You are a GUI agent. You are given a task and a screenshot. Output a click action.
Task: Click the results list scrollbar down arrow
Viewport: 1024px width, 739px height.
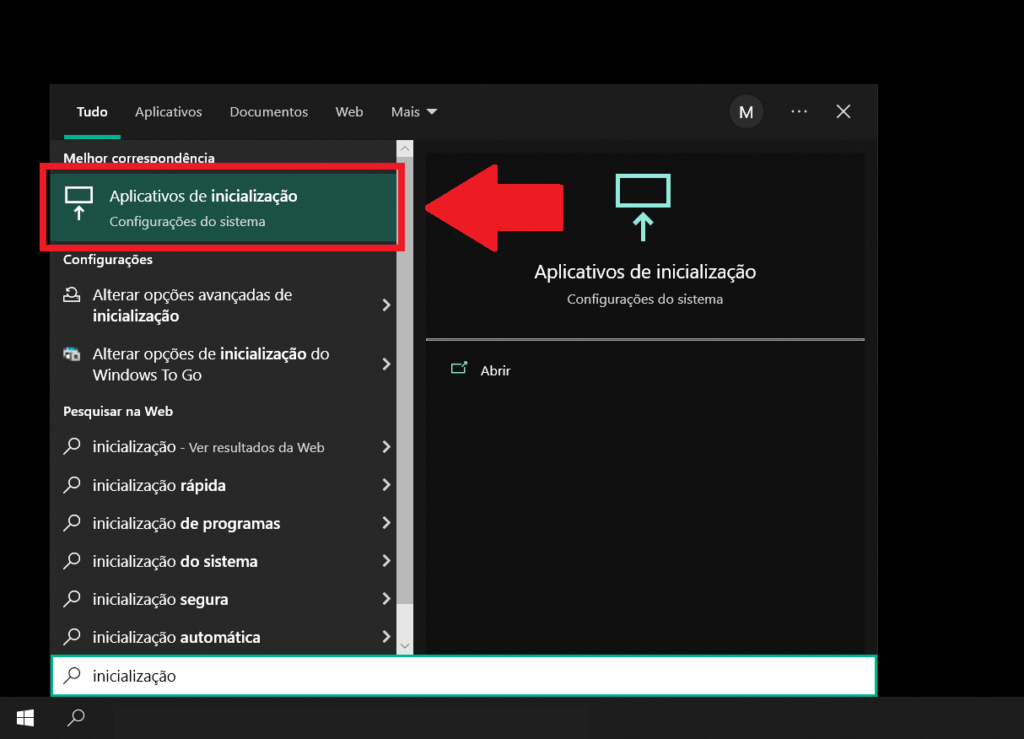pyautogui.click(x=405, y=646)
